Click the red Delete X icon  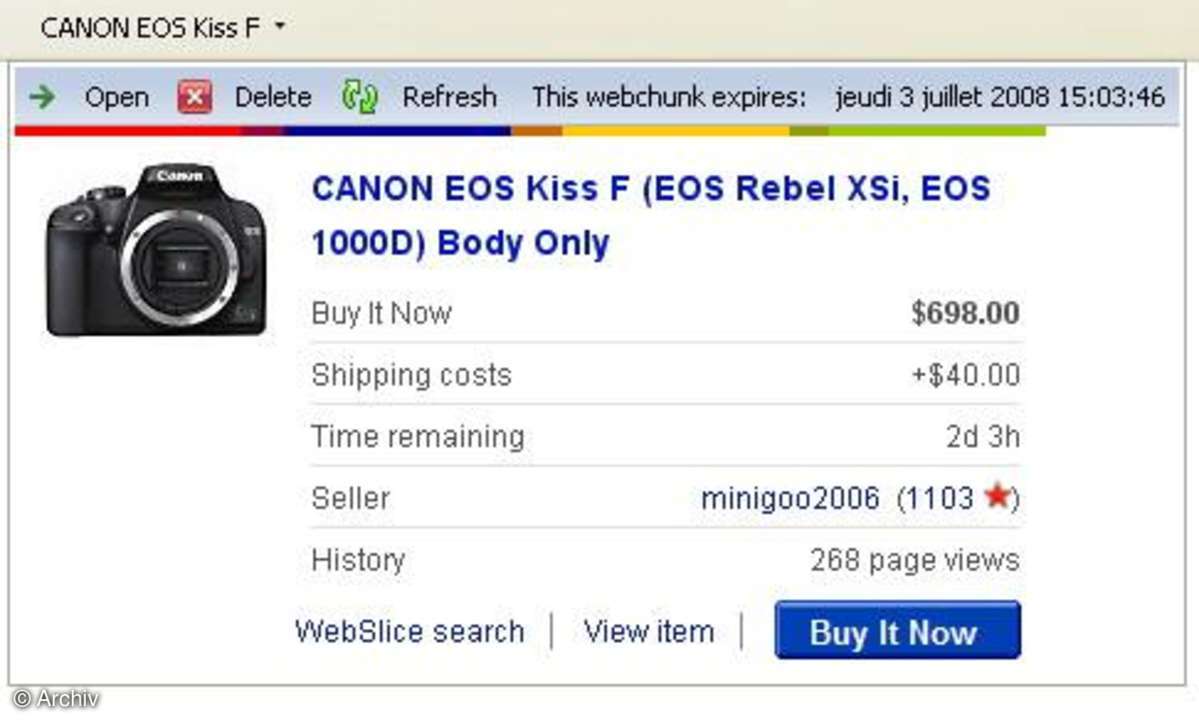[x=194, y=97]
